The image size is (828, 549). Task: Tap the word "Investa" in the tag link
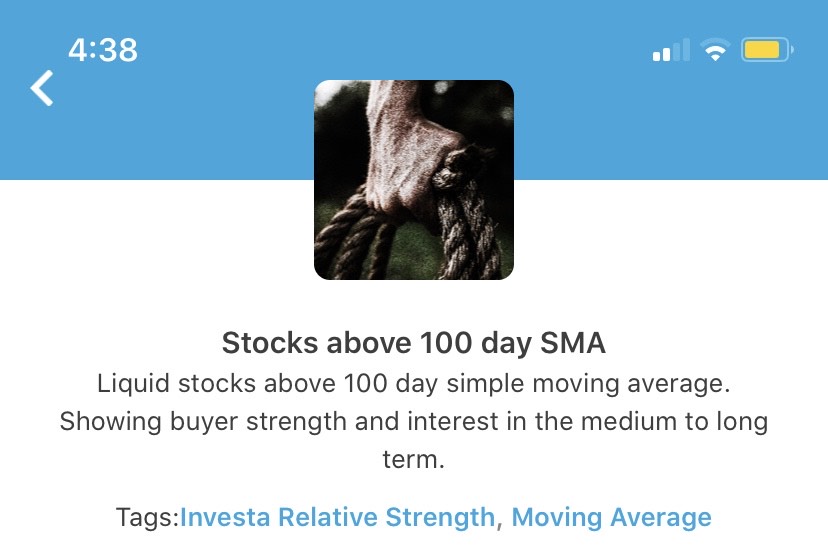(x=225, y=517)
